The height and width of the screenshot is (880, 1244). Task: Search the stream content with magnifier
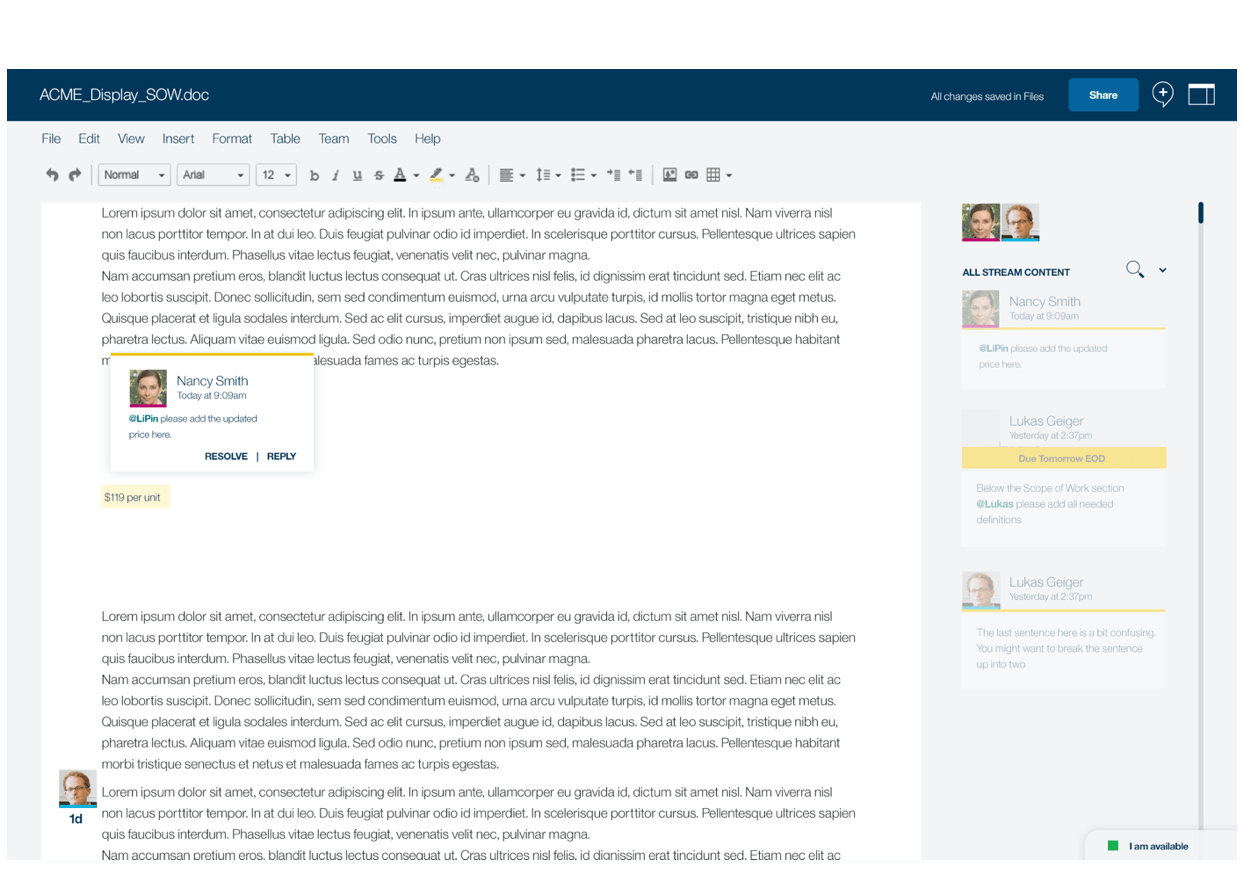pyautogui.click(x=1134, y=269)
